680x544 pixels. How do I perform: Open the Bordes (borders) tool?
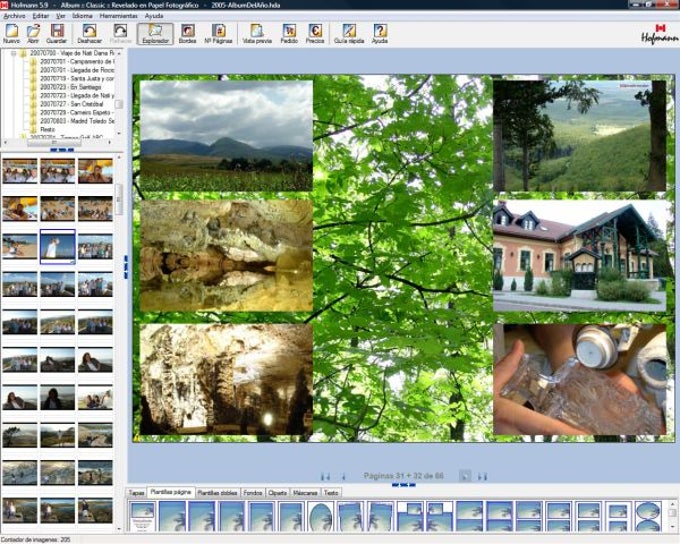(187, 34)
